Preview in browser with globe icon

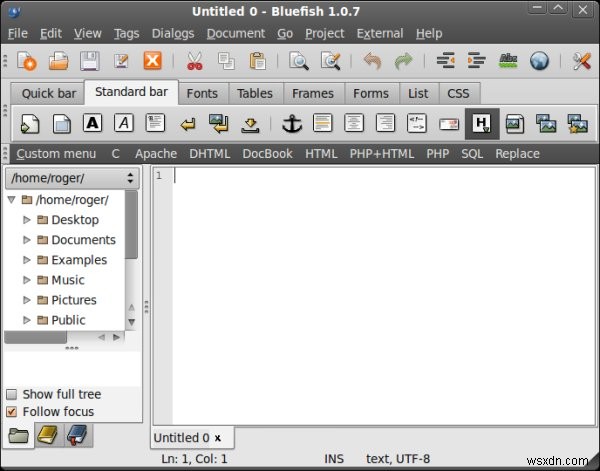539,61
